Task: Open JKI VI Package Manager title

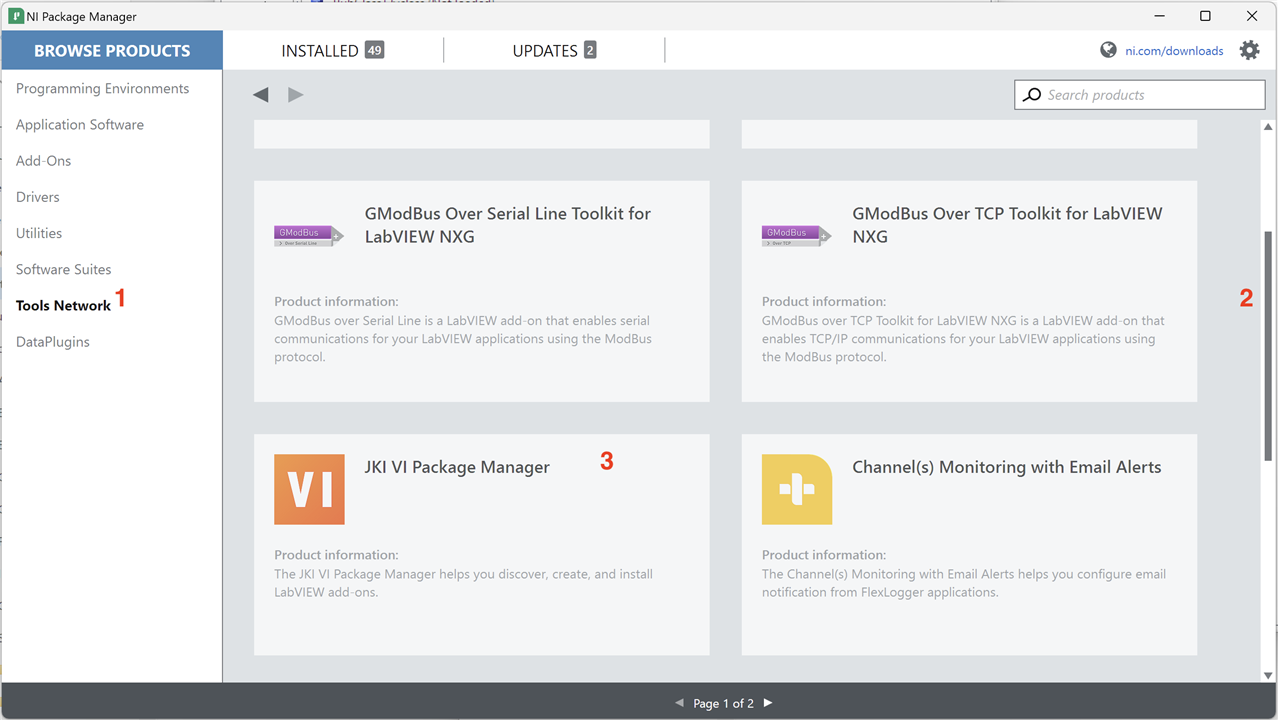Action: (x=457, y=467)
